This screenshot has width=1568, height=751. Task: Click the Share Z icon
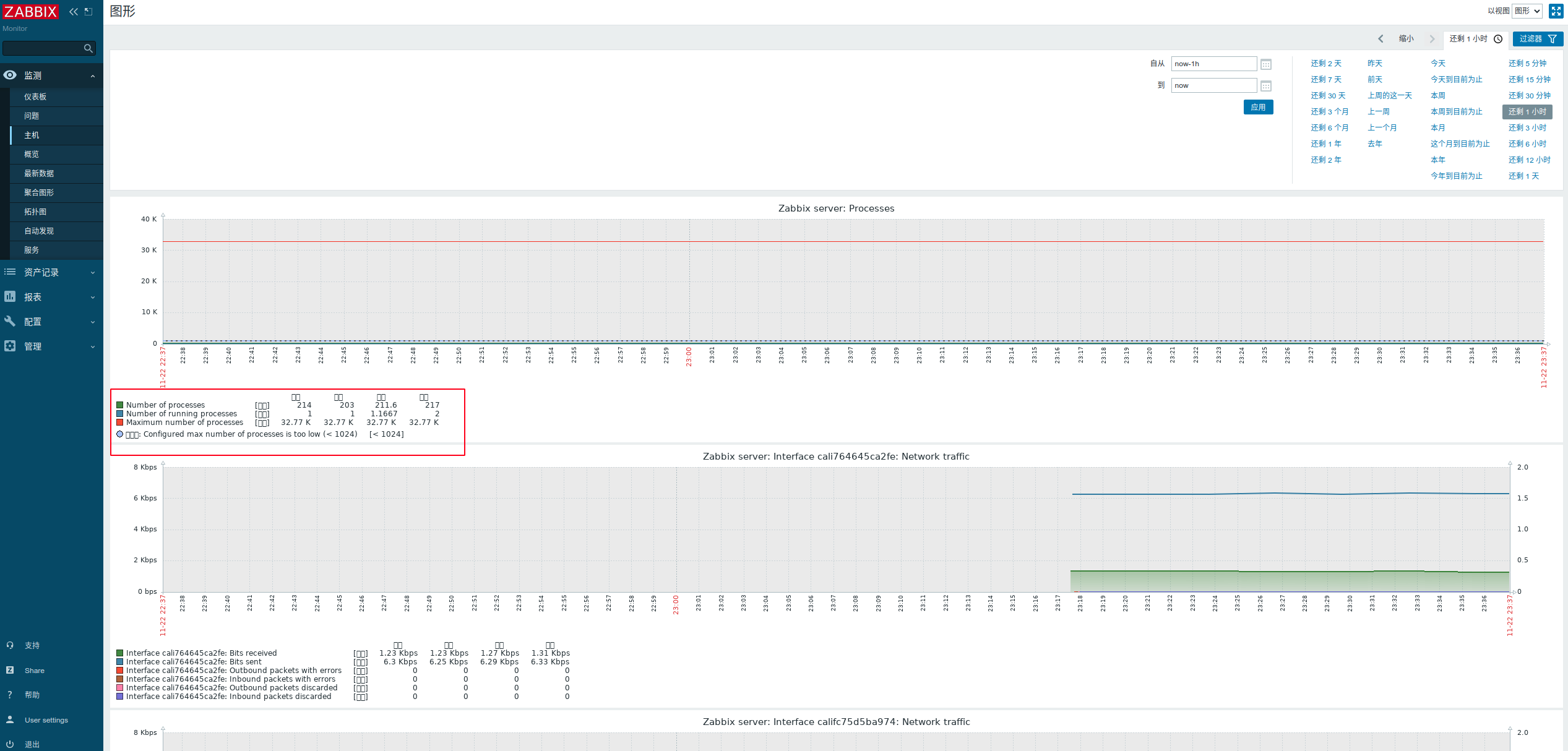click(x=10, y=670)
